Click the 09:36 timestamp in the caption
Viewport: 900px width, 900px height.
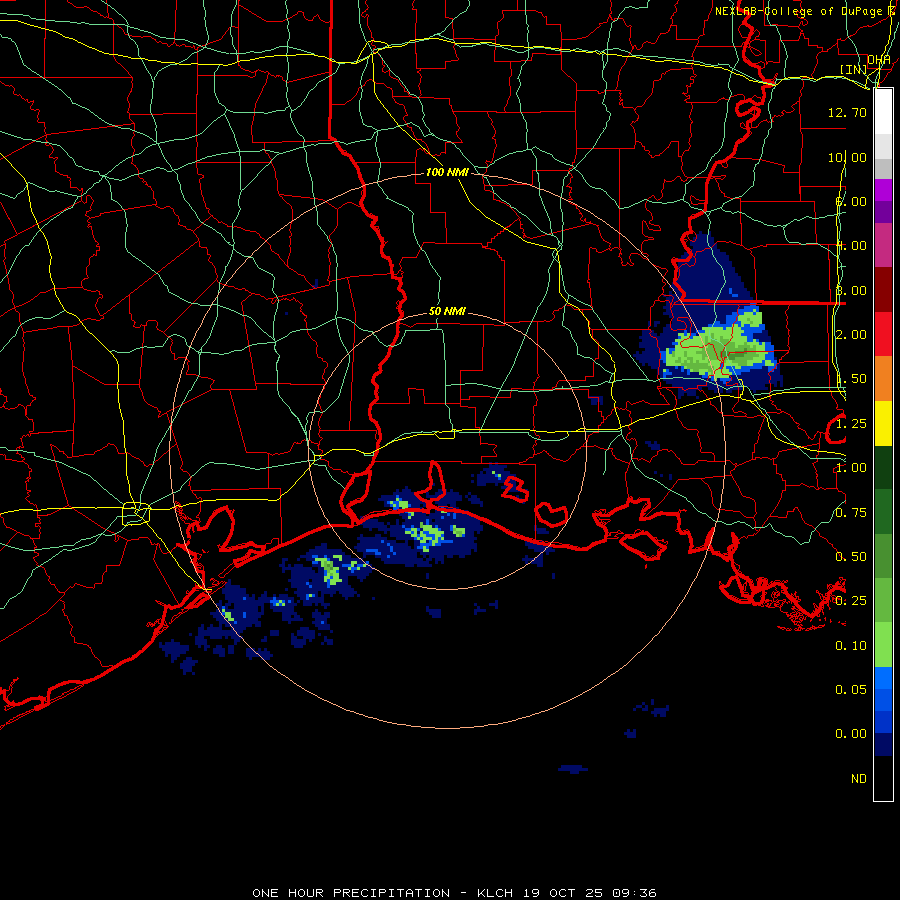tap(634, 893)
